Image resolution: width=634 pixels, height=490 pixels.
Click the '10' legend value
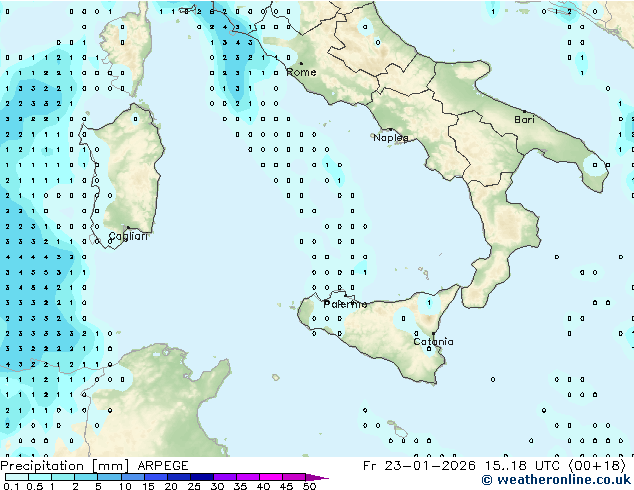pyautogui.click(x=125, y=486)
